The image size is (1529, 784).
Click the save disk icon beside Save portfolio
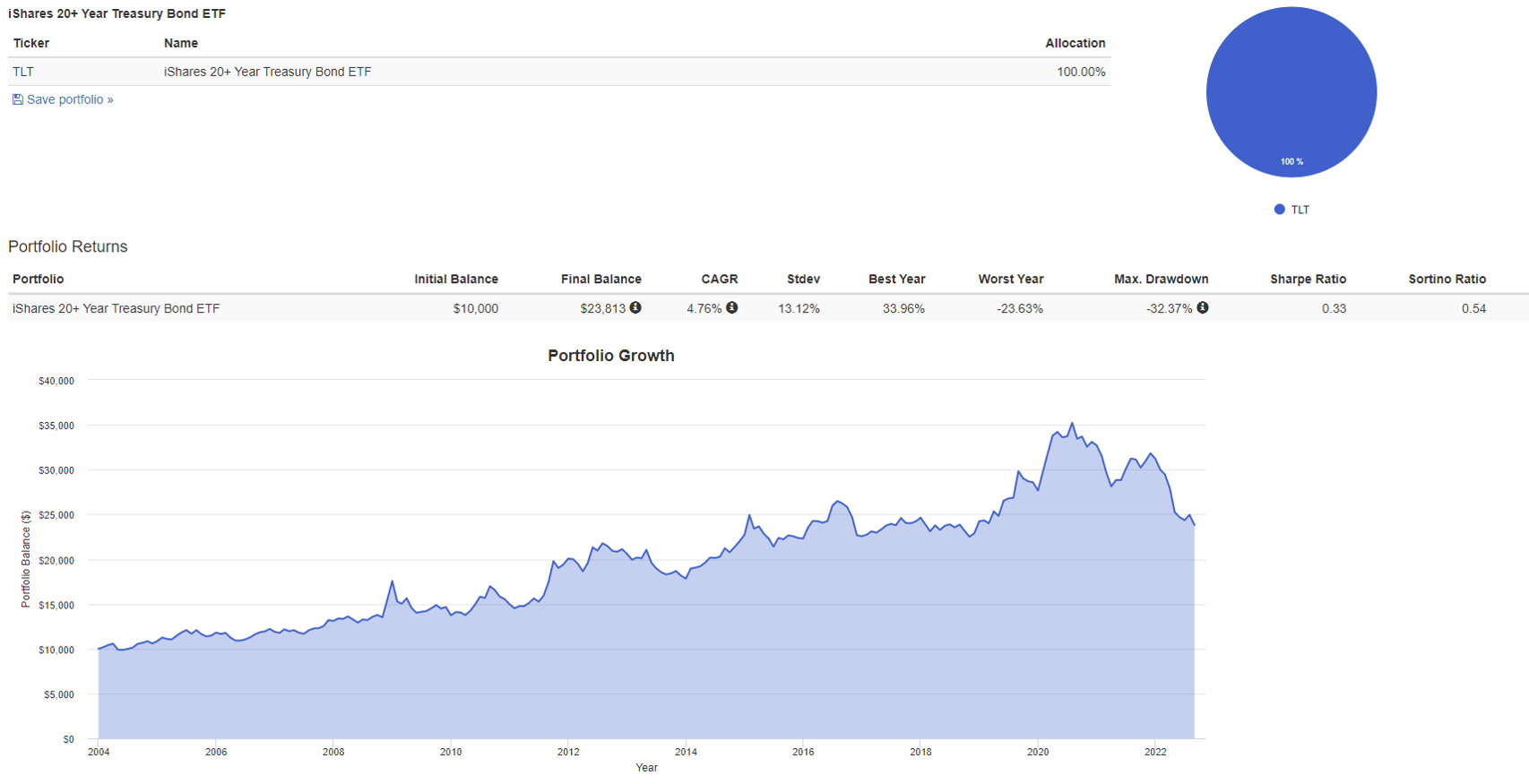[17, 99]
